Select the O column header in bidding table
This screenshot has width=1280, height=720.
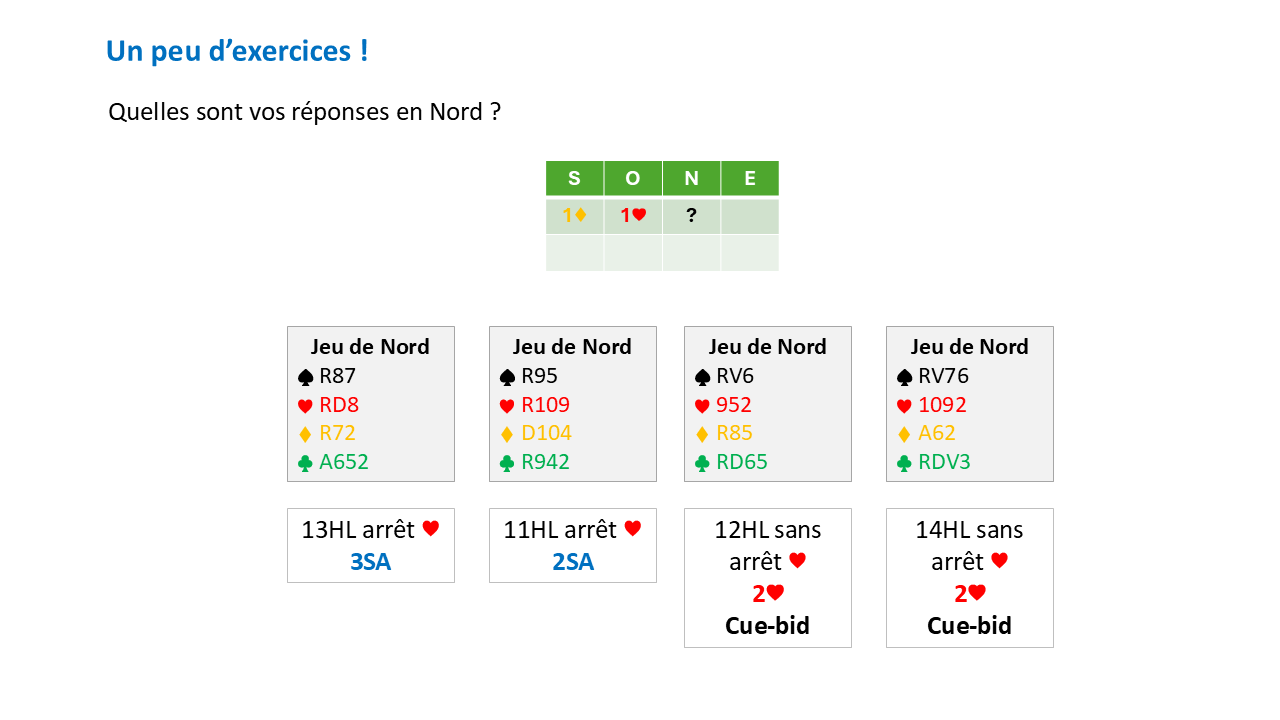pos(632,179)
